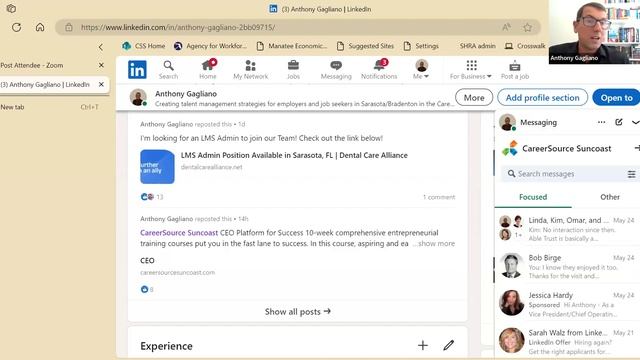Screen dimensions: 640x360
Task: Click the LMS Admin post thumbnail
Action: 157,167
